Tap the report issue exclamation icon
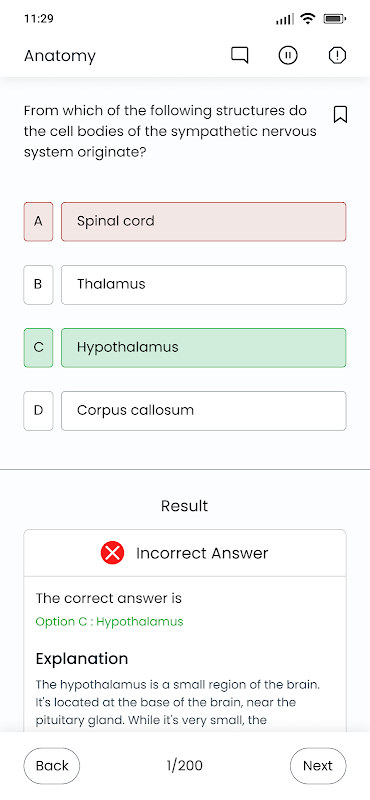The height and width of the screenshot is (800, 370). pos(337,55)
